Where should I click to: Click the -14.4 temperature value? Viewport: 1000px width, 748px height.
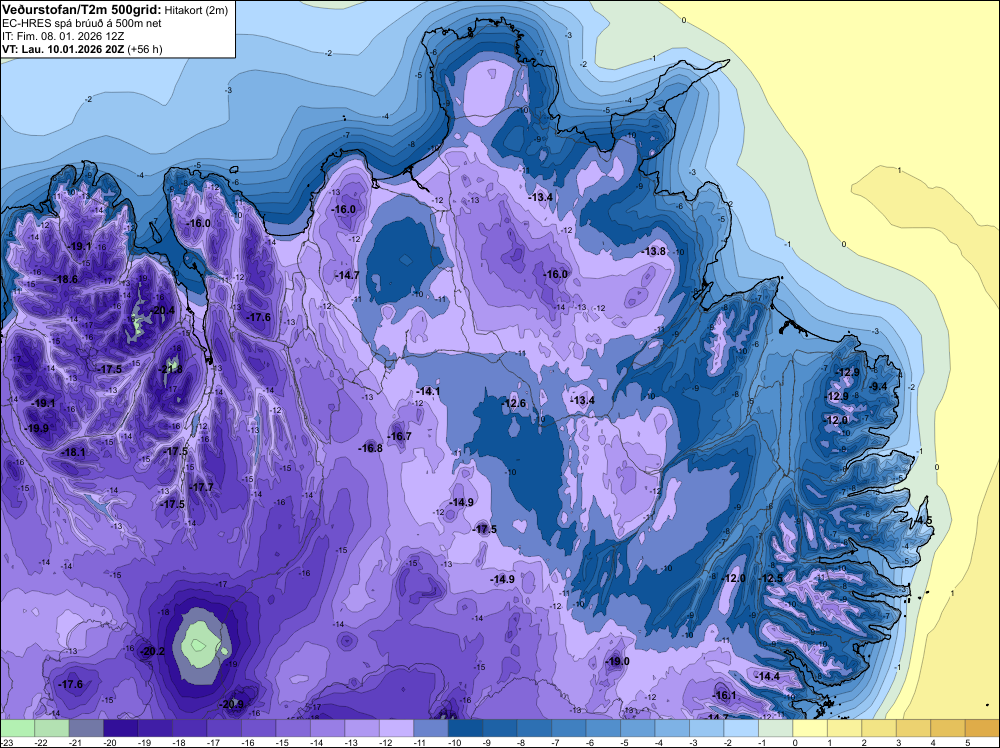tap(768, 676)
